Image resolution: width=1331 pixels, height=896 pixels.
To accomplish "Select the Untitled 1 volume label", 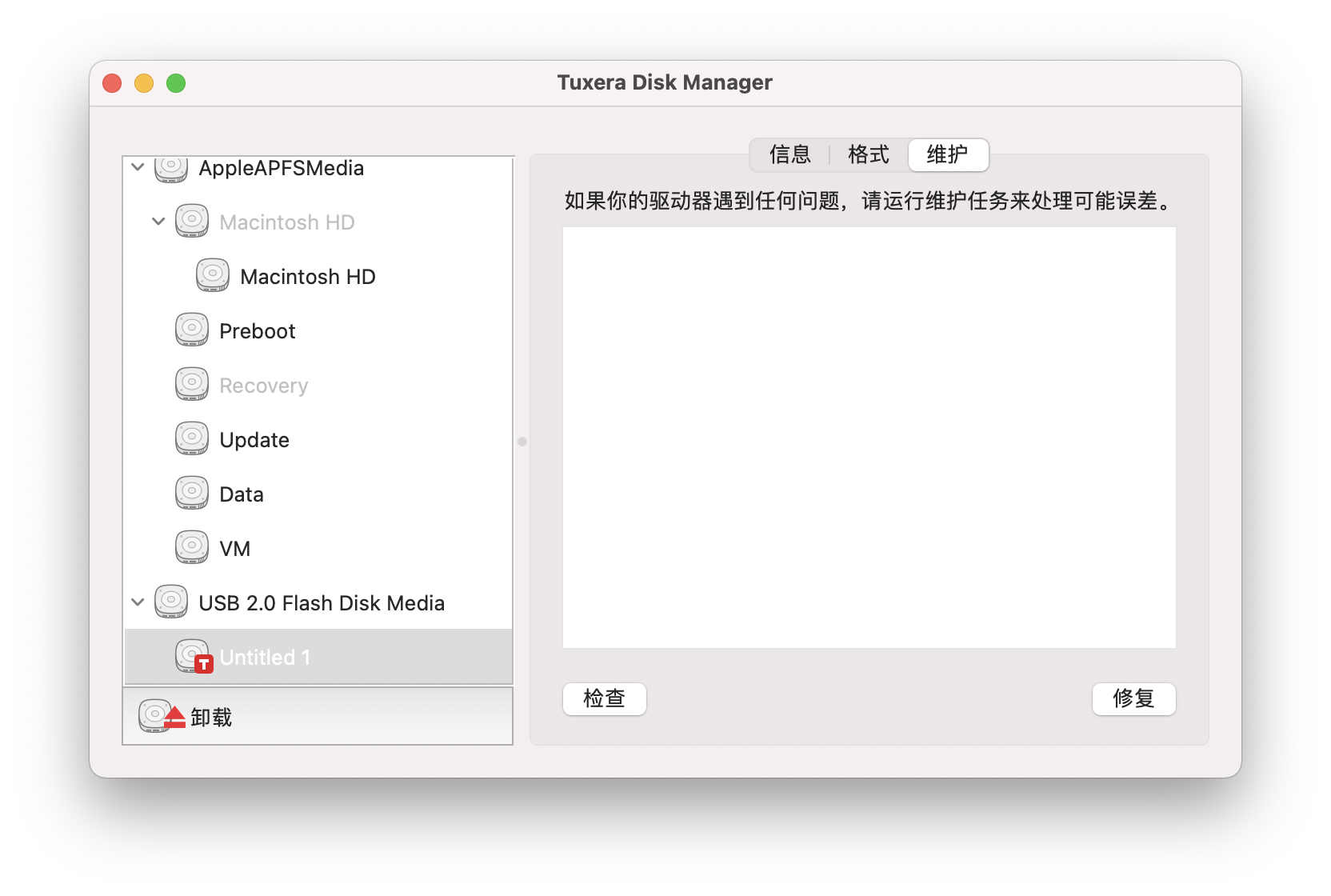I will click(265, 658).
